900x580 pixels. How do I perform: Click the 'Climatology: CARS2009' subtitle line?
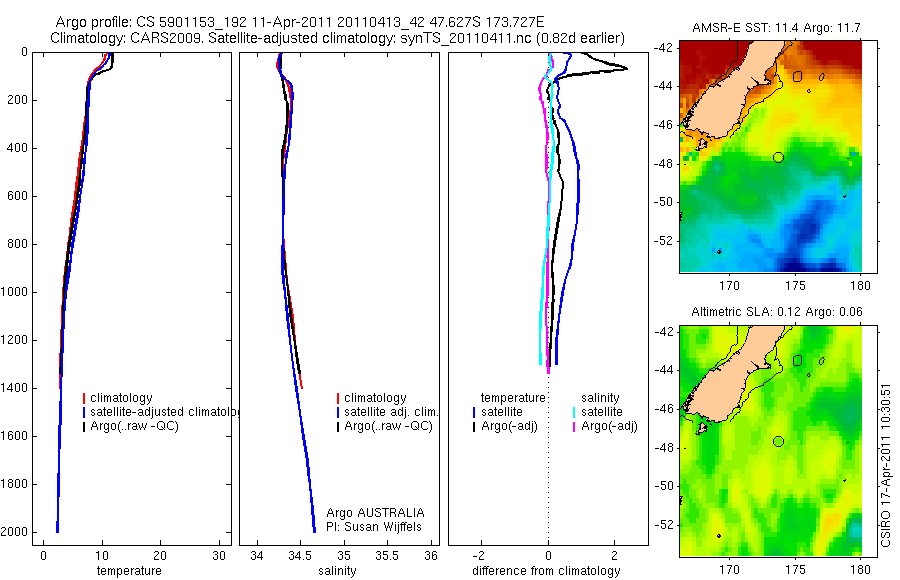click(x=338, y=38)
